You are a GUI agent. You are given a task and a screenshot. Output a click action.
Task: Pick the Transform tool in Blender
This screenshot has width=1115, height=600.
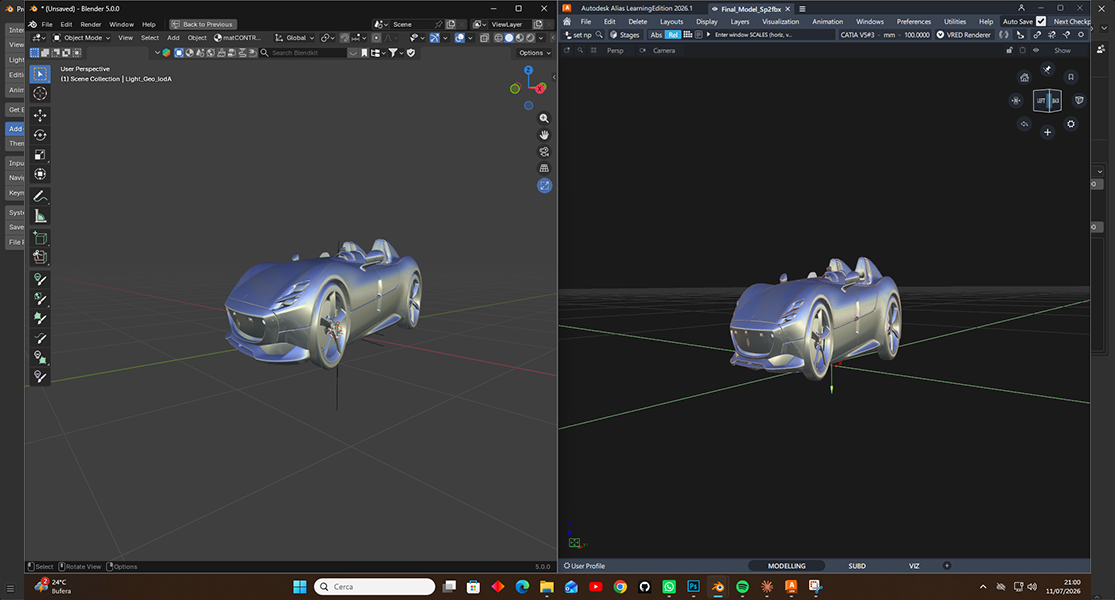coord(40,174)
